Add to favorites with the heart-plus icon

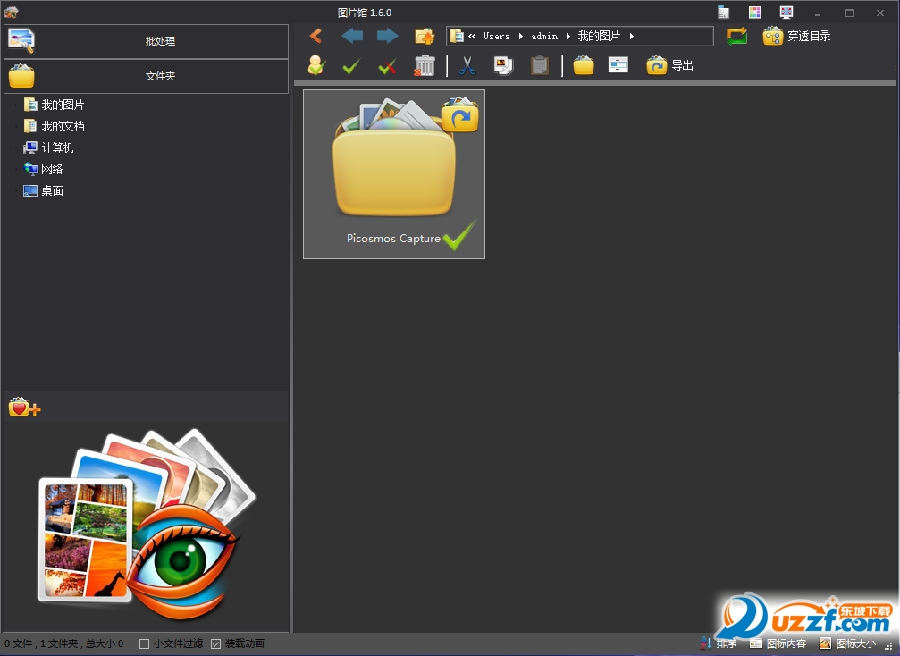[24, 407]
